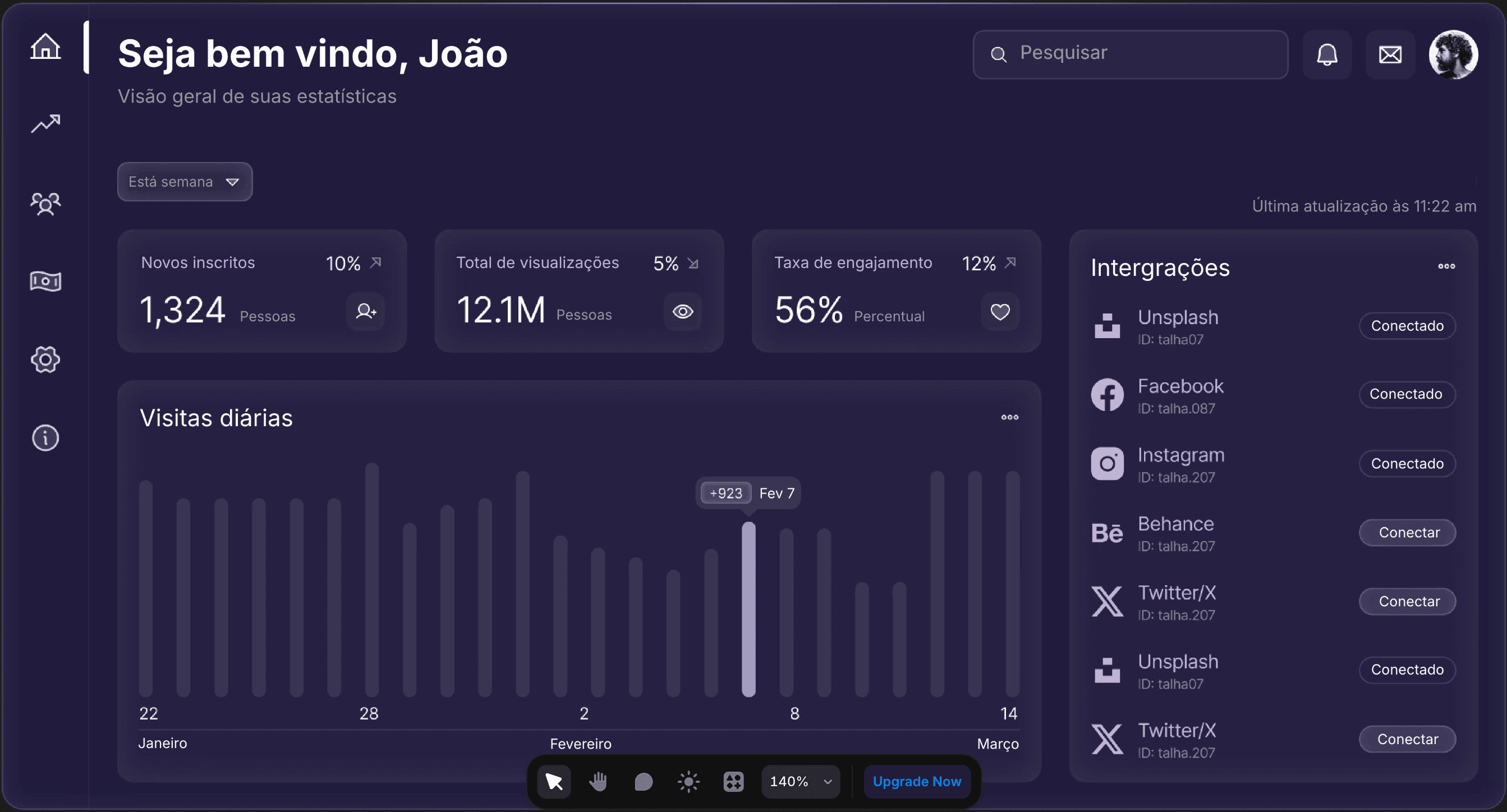The image size is (1507, 812).
Task: Expand the Está semana dropdown
Action: pos(185,182)
